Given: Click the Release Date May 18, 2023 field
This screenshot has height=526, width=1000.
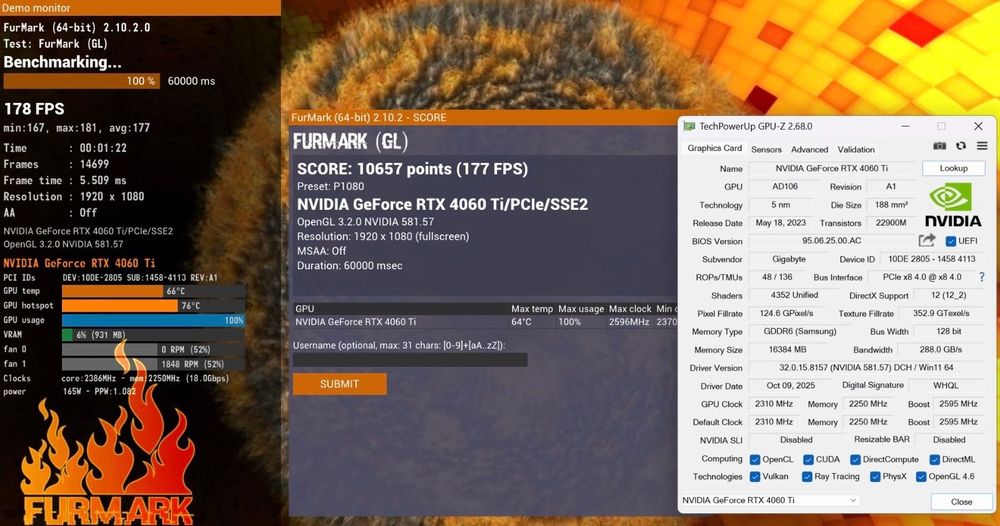Looking at the screenshot, I should tap(780, 223).
